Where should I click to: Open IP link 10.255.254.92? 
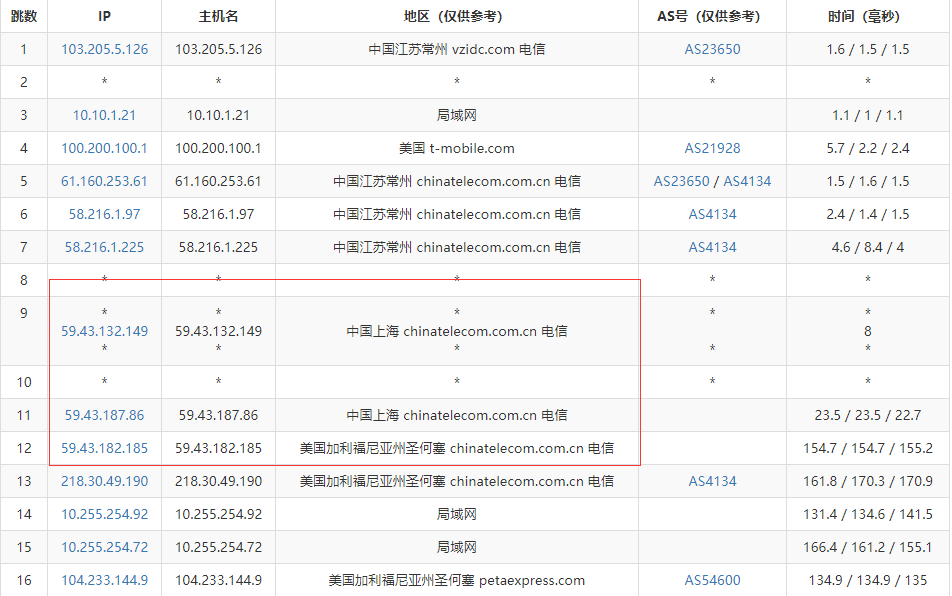pyautogui.click(x=104, y=514)
